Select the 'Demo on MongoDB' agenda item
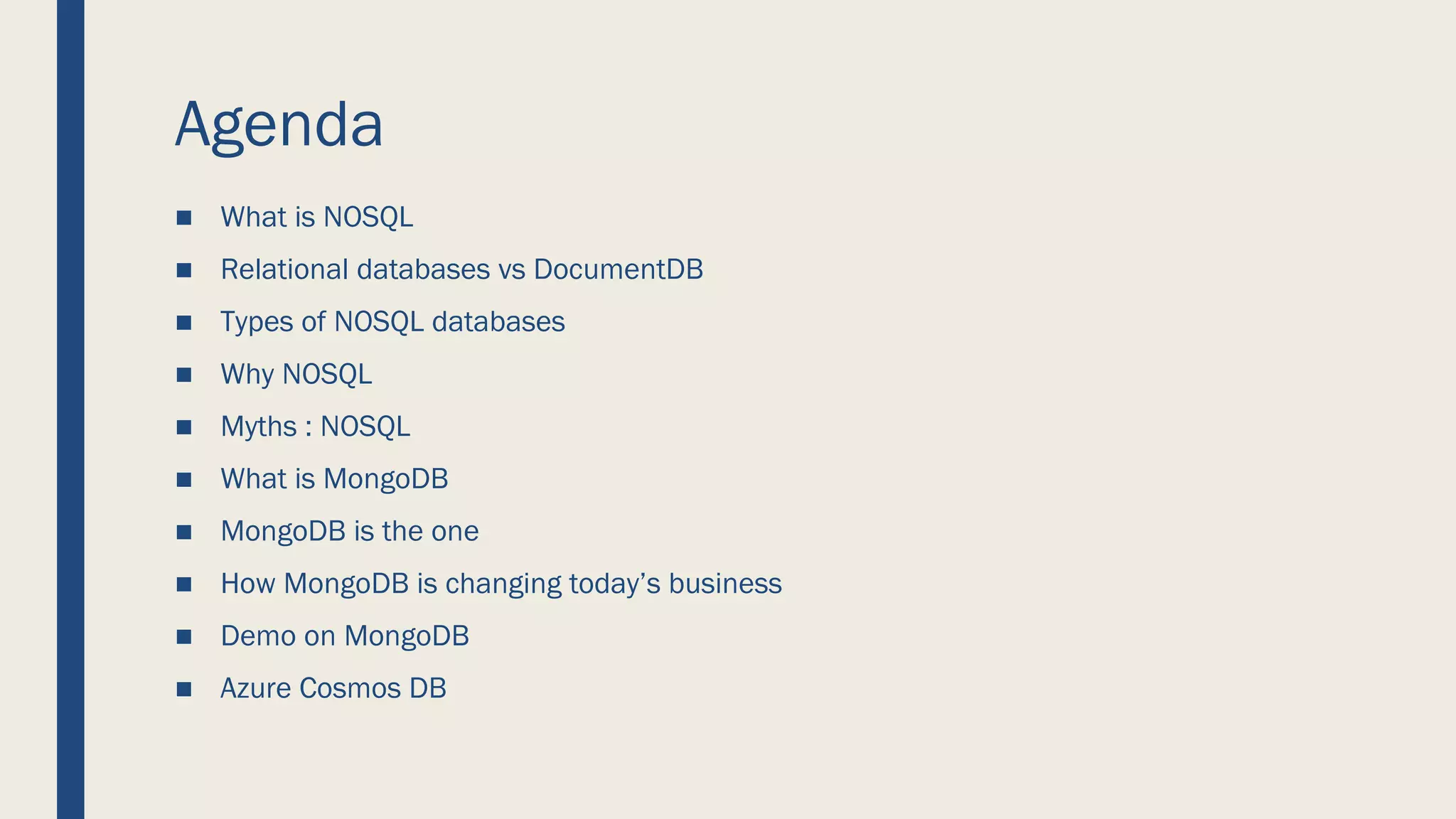The width and height of the screenshot is (1456, 819). (x=345, y=636)
